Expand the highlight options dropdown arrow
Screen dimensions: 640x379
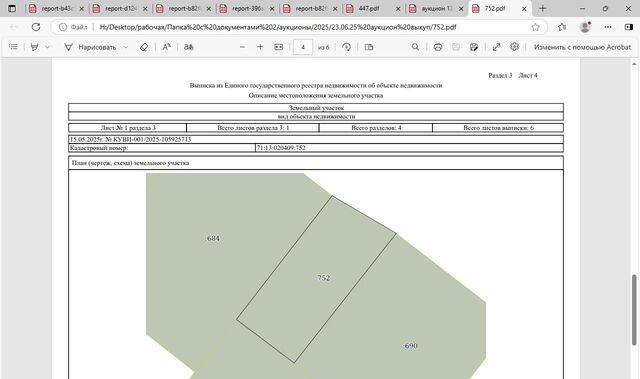[x=47, y=47]
